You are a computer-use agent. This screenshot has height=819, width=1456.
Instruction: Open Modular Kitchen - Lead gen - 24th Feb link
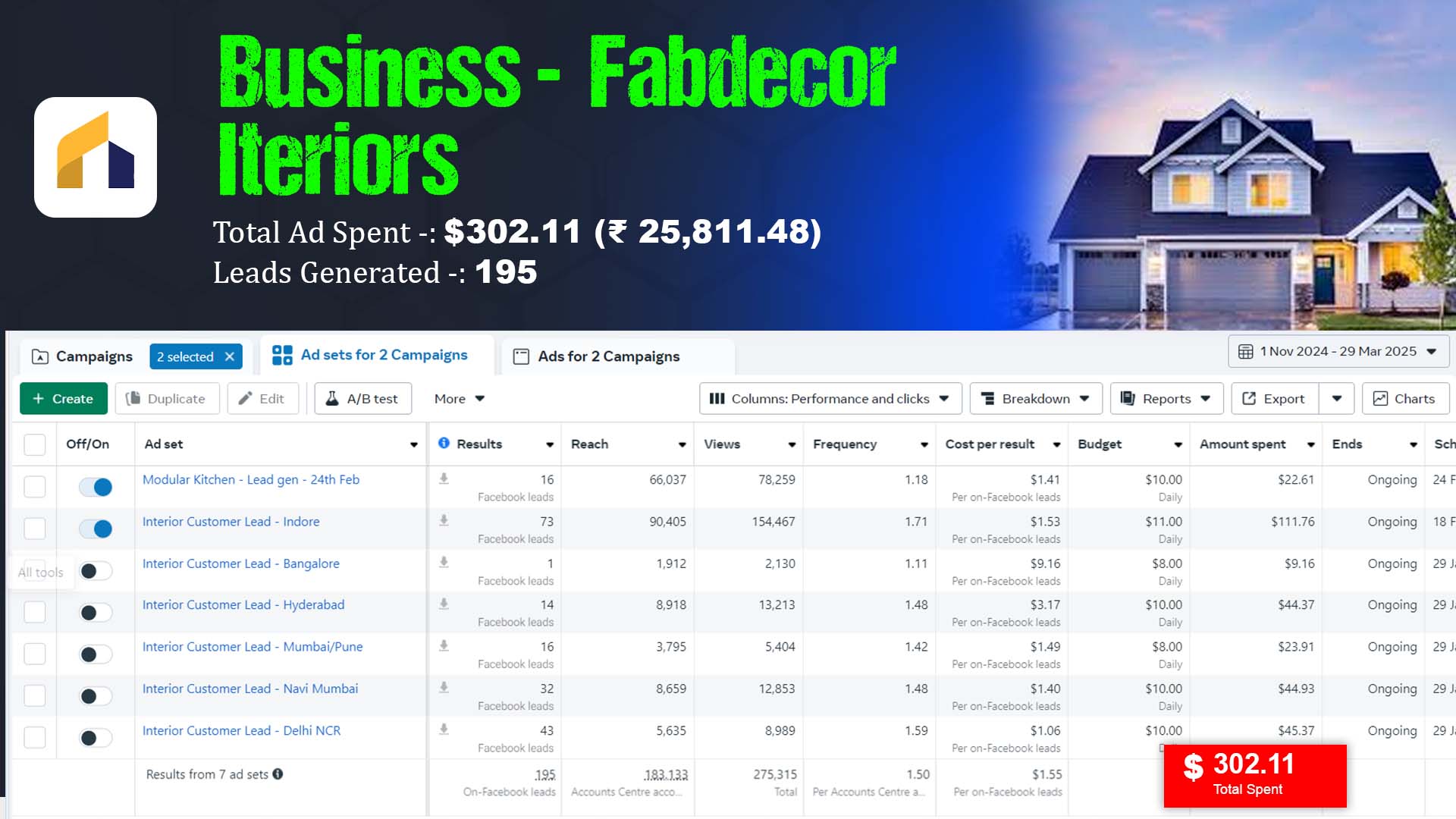point(251,479)
